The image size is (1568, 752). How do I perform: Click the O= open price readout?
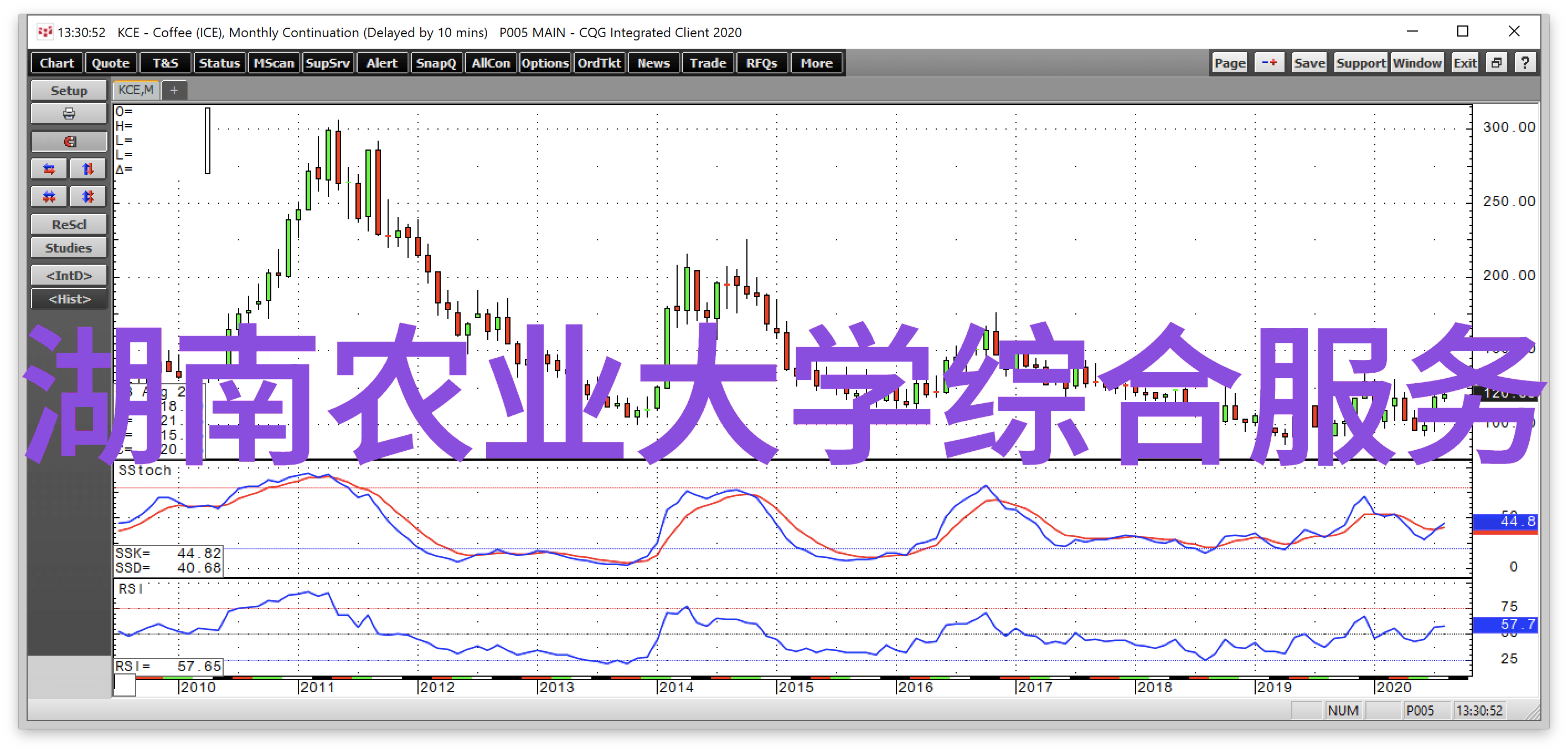[x=124, y=111]
